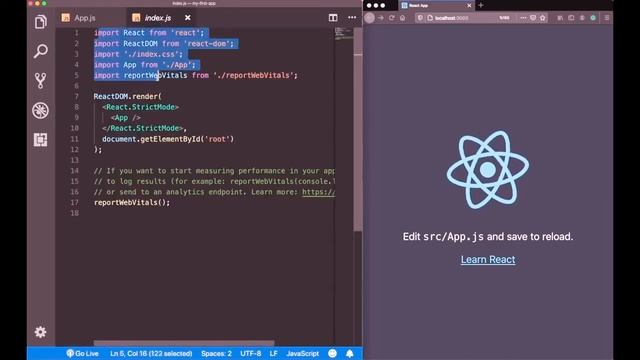Close the React App browser tab

[x=469, y=5]
